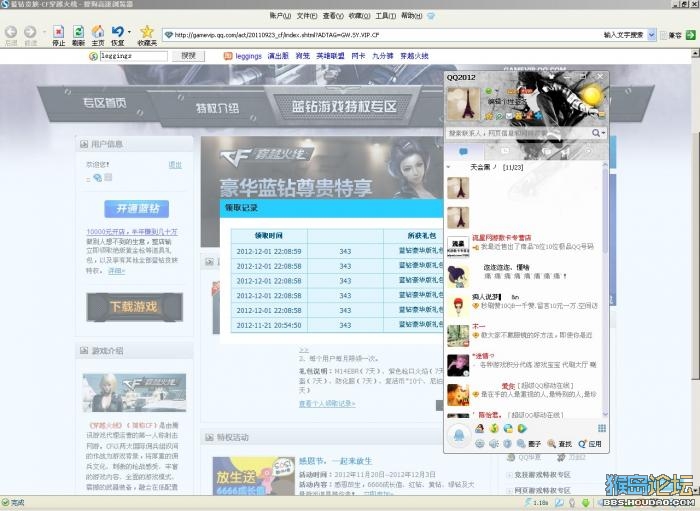The width and height of the screenshot is (700, 511).
Task: Open QQ Zone star icon in QQ panel
Action: point(489,116)
